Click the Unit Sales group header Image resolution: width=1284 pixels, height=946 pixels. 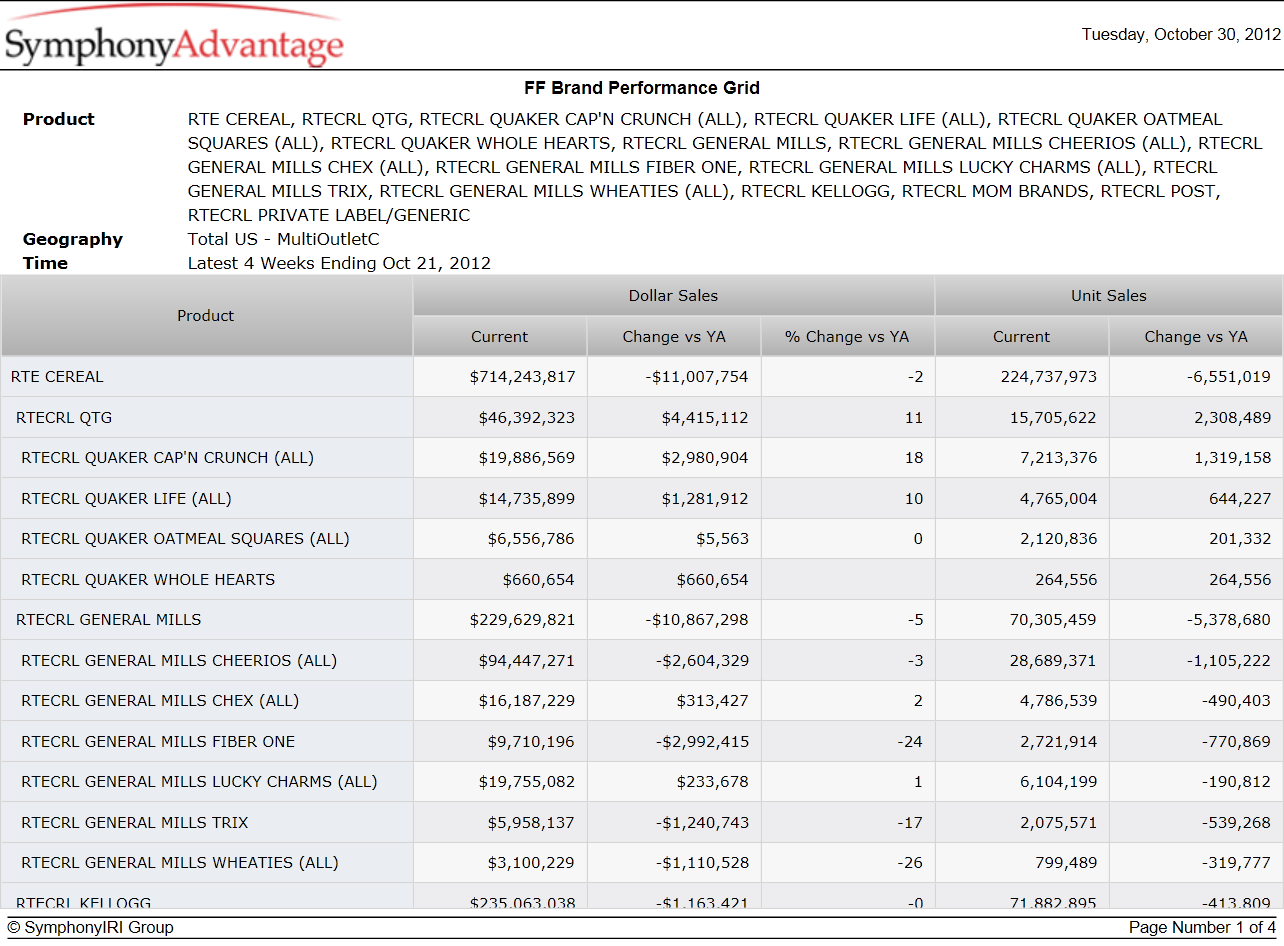point(1109,296)
